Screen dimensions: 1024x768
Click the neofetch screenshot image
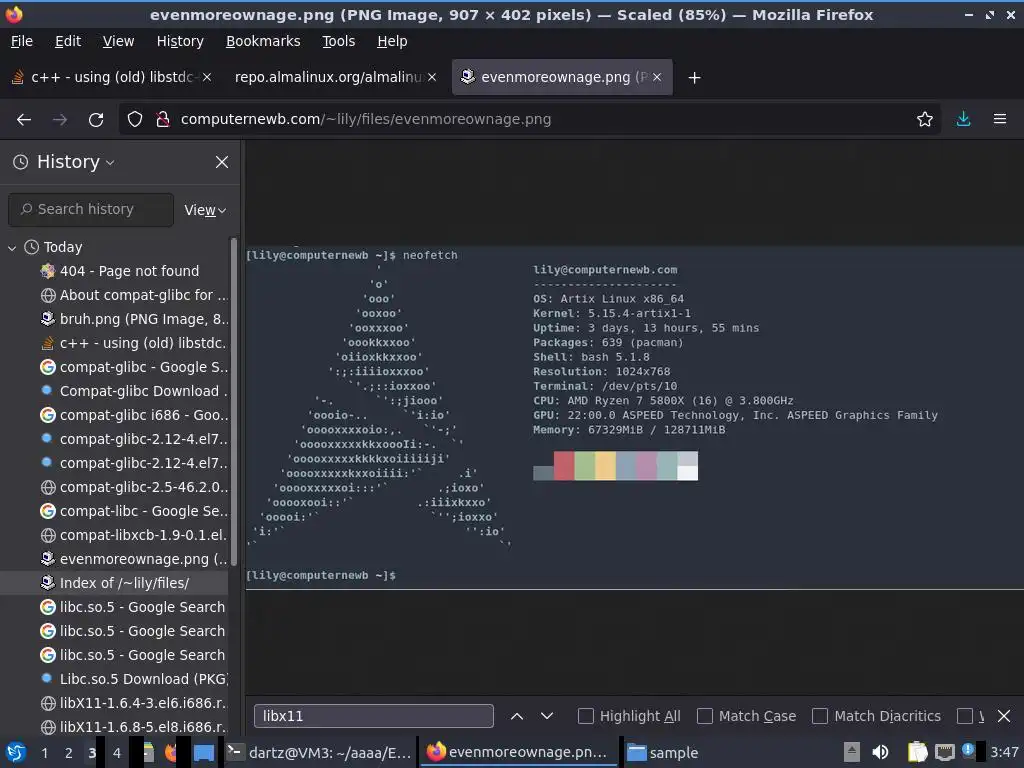635,418
